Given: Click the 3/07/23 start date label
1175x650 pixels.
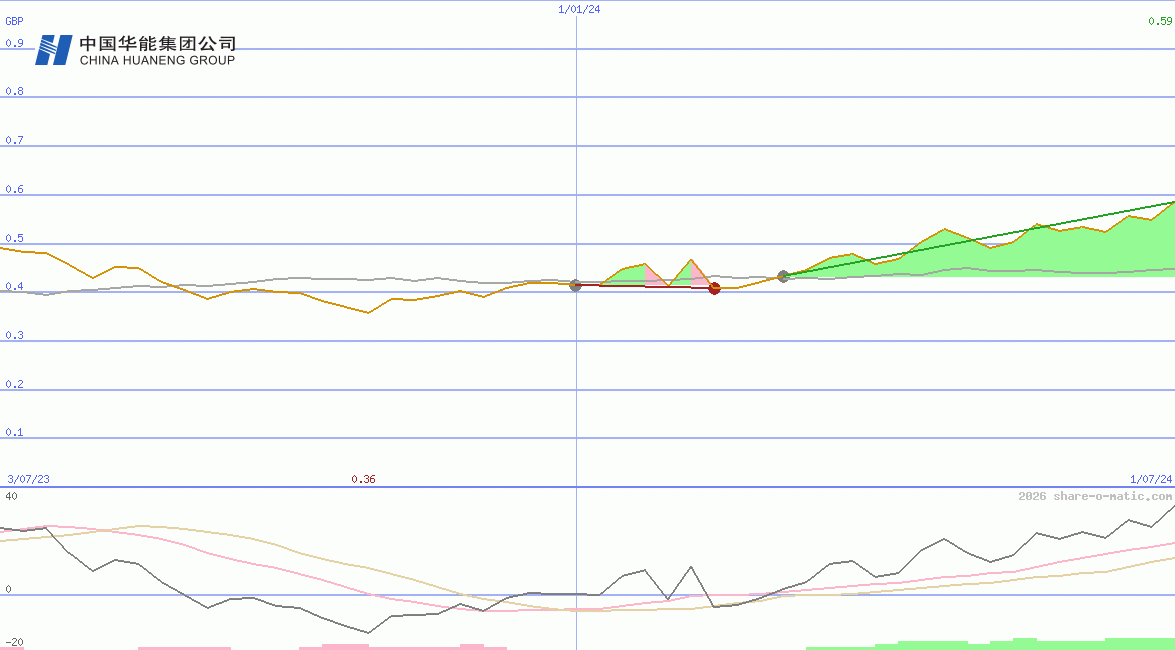Looking at the screenshot, I should pos(28,479).
